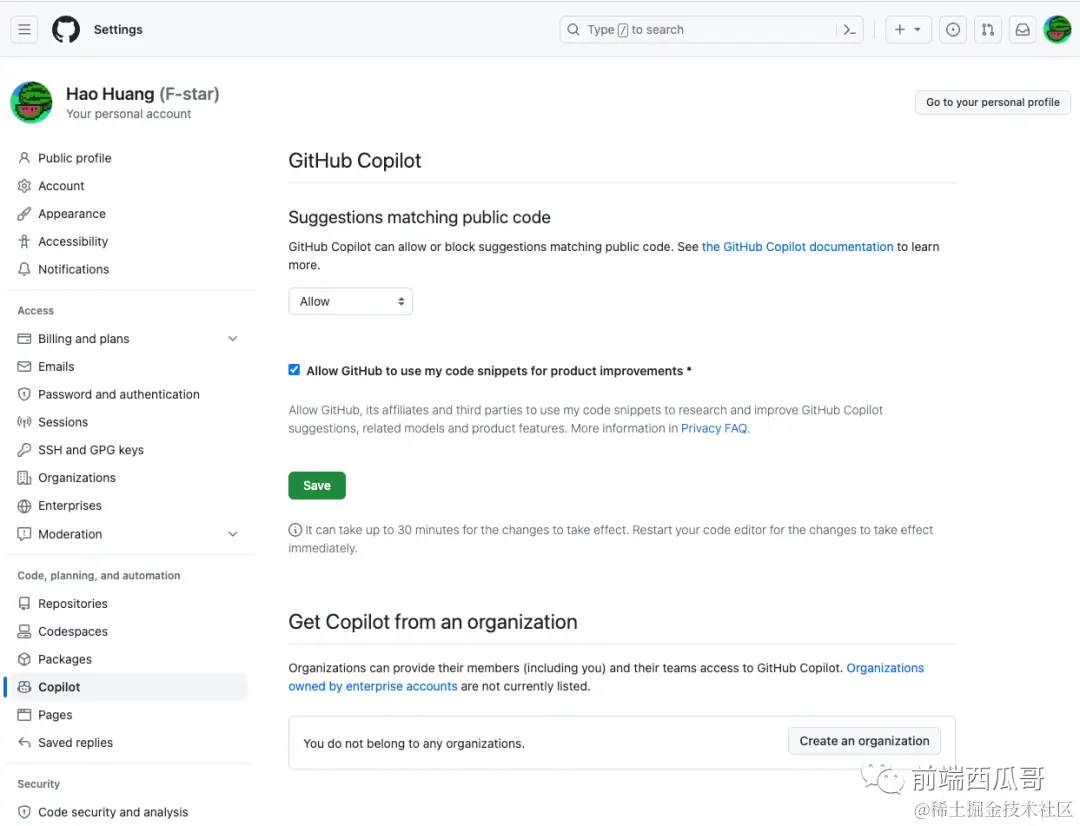The width and height of the screenshot is (1080, 826).
Task: Click the green Save button
Action: (317, 486)
